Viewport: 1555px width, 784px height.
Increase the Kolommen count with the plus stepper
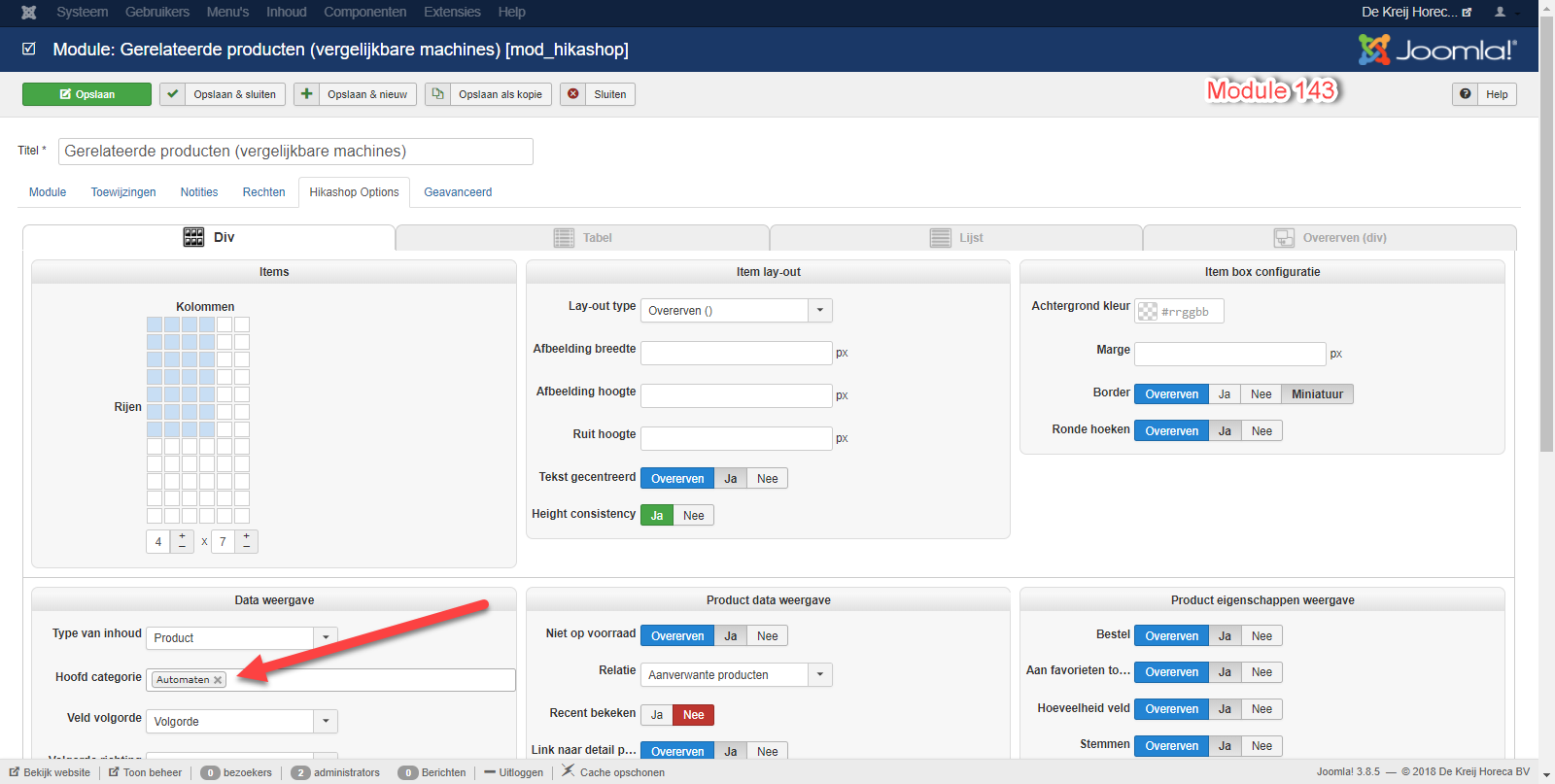tap(182, 536)
